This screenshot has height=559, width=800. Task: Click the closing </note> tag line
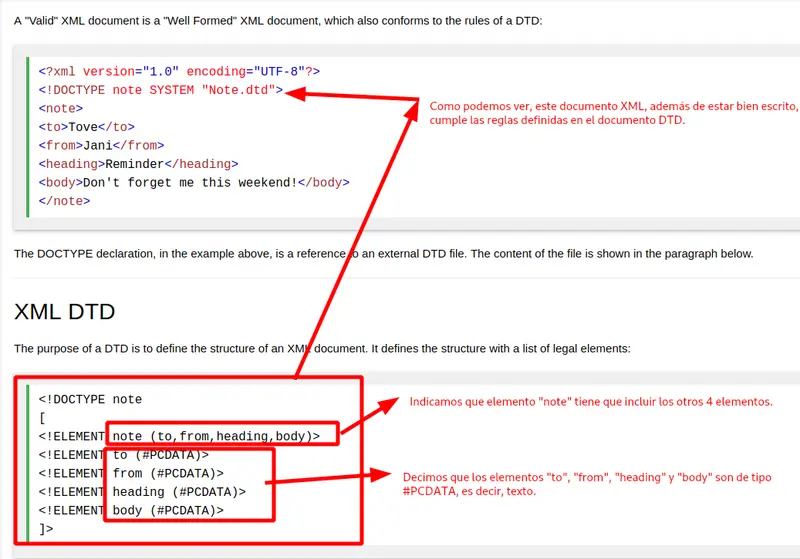click(x=64, y=201)
